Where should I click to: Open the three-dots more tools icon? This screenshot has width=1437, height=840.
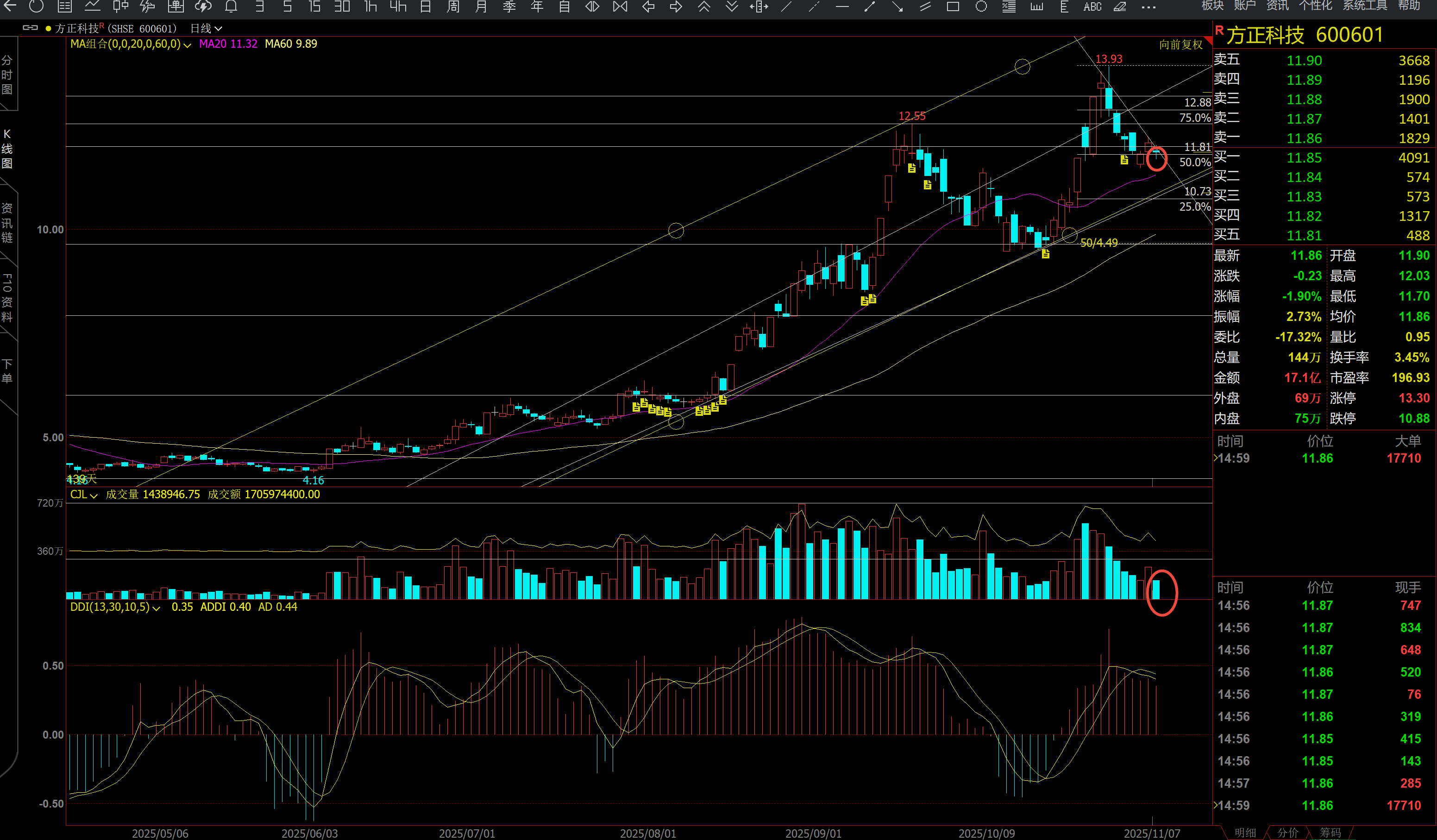pyautogui.click(x=1148, y=7)
